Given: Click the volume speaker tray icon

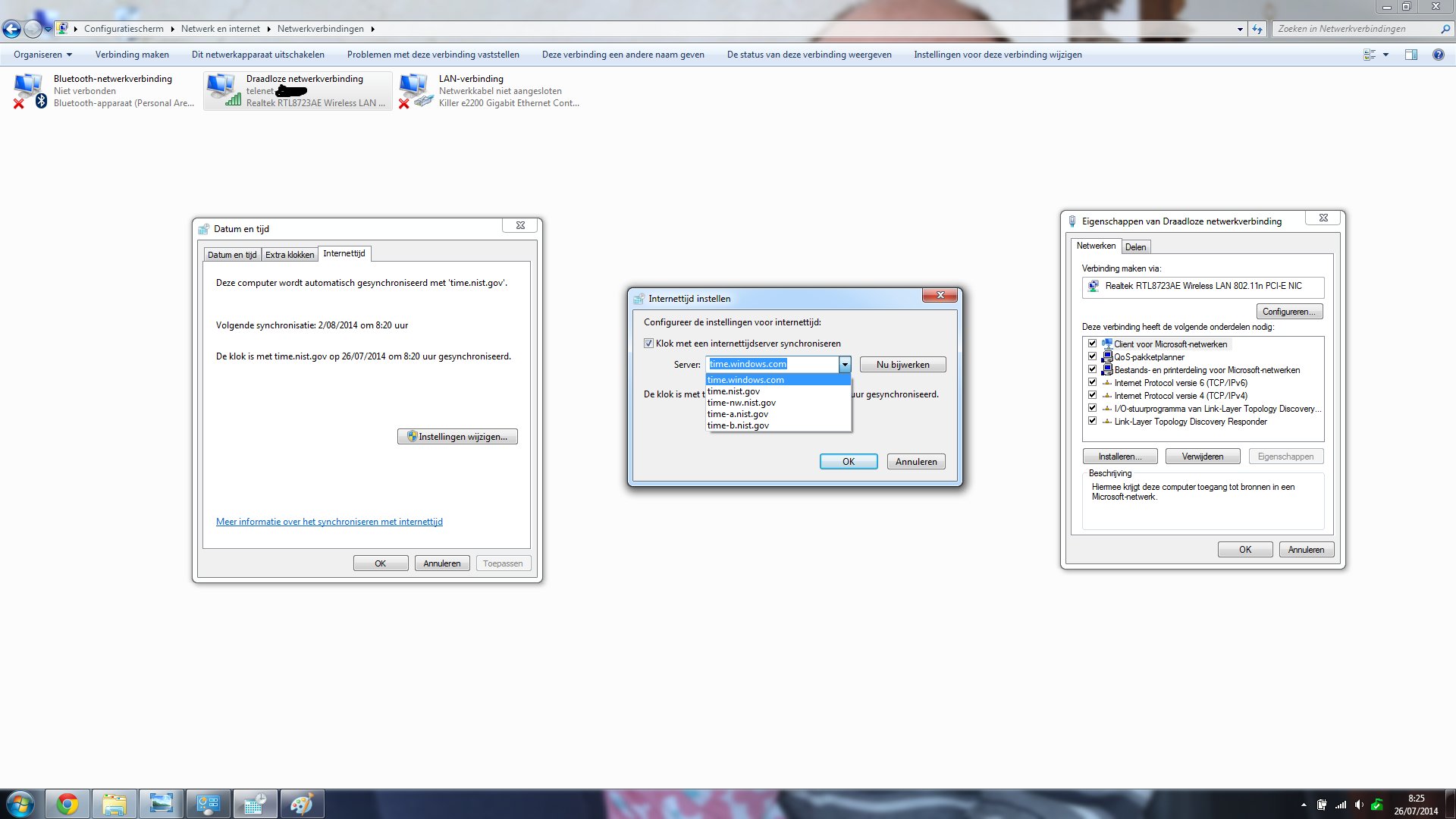Looking at the screenshot, I should coord(1359,805).
